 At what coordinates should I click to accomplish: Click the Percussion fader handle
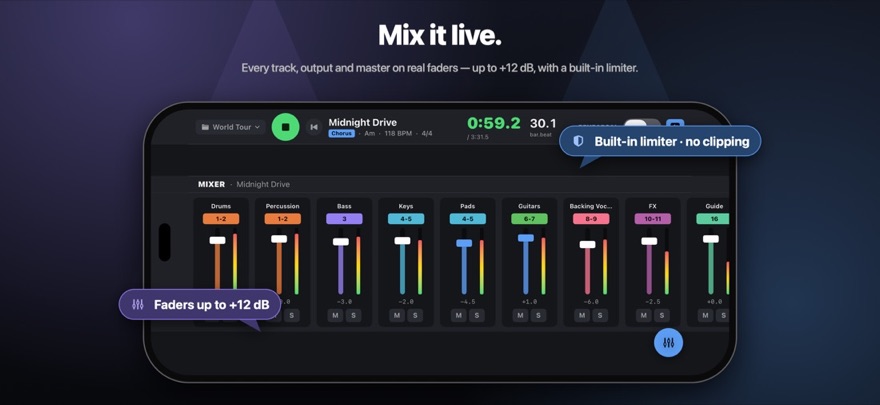279,239
